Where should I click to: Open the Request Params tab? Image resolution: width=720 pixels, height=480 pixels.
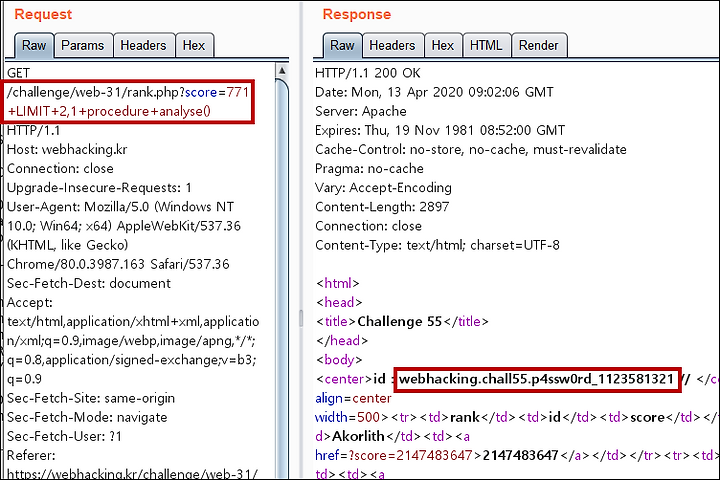tap(83, 45)
